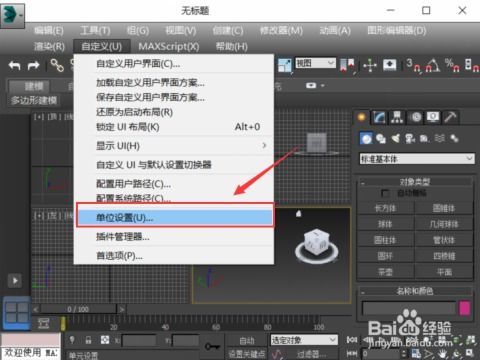The image size is (480, 360).
Task: Toggle the 3D snaps icon
Action: pos(413,65)
